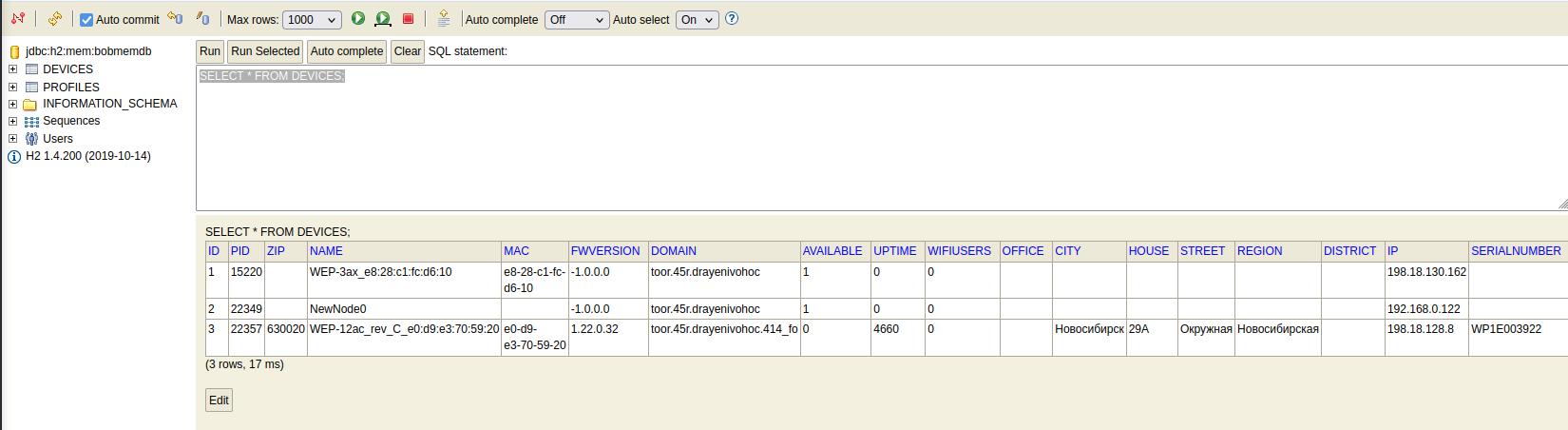Expand the Sequences node

click(12, 121)
